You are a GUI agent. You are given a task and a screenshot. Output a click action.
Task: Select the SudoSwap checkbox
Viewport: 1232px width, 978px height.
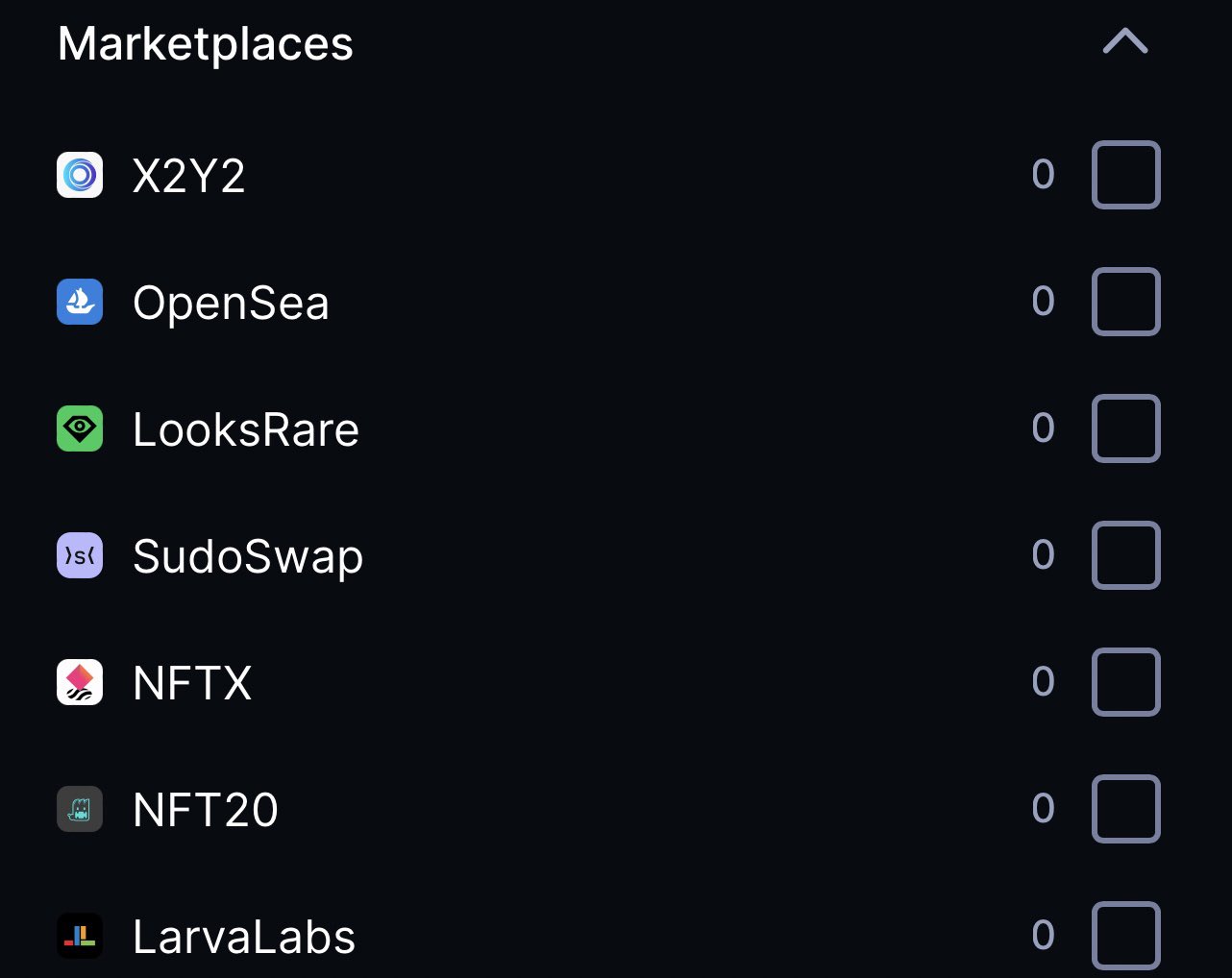[1125, 555]
